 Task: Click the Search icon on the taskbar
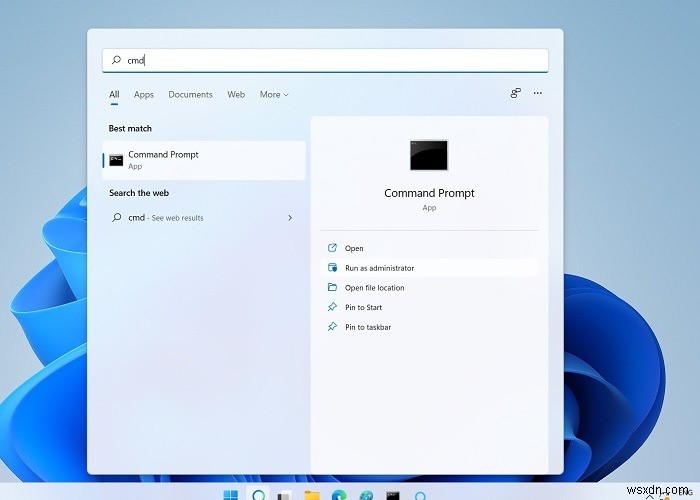258,495
